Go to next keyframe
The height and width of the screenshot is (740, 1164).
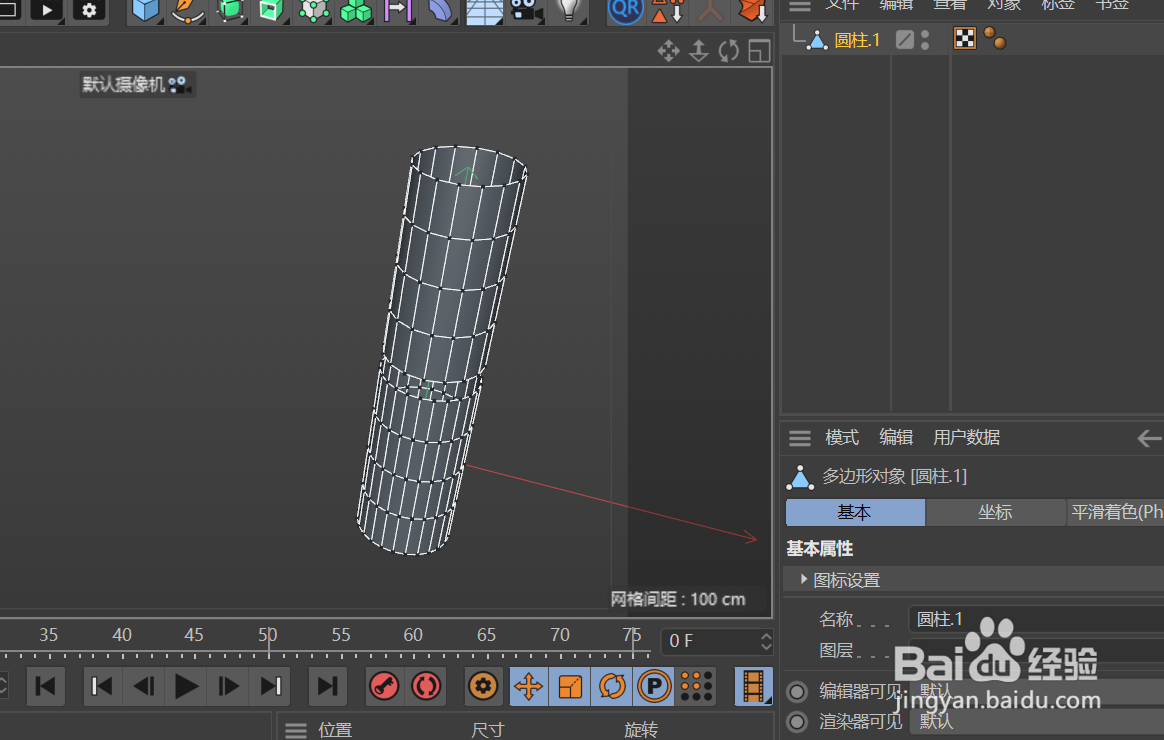click(x=271, y=687)
